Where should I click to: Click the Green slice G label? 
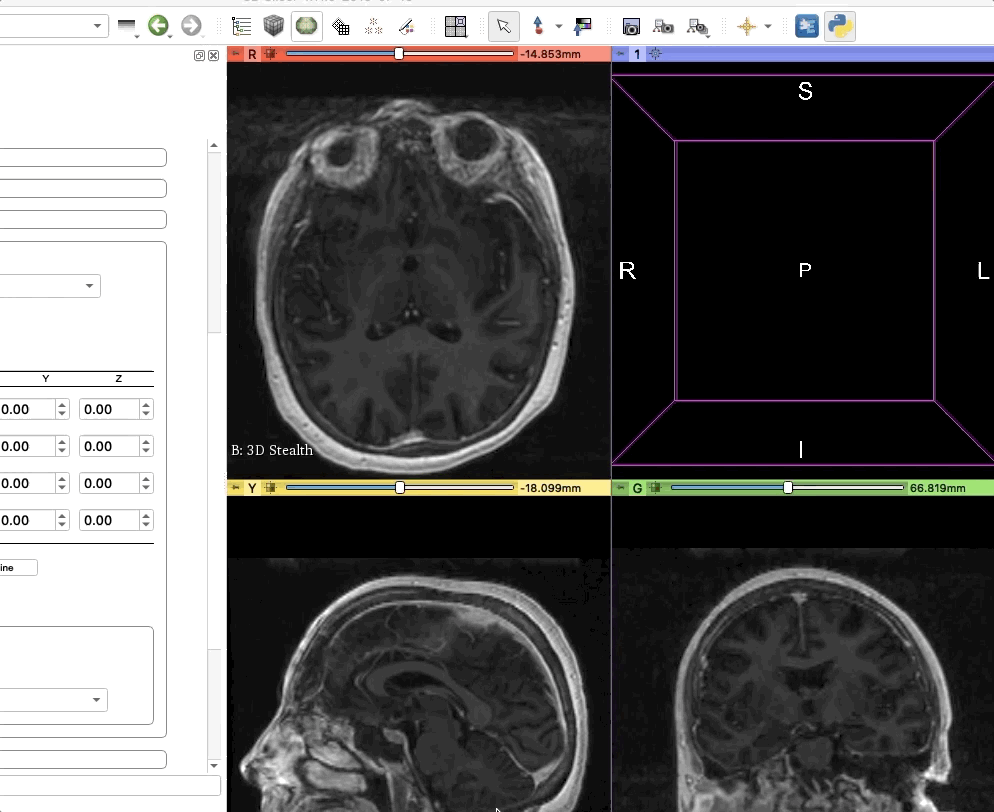637,487
